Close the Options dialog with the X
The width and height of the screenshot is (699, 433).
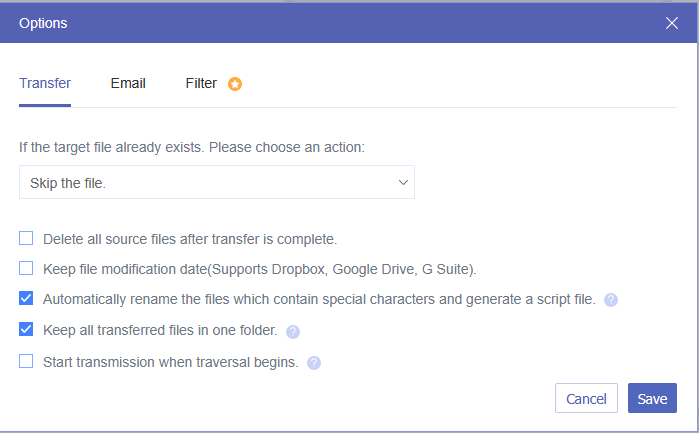coord(671,23)
